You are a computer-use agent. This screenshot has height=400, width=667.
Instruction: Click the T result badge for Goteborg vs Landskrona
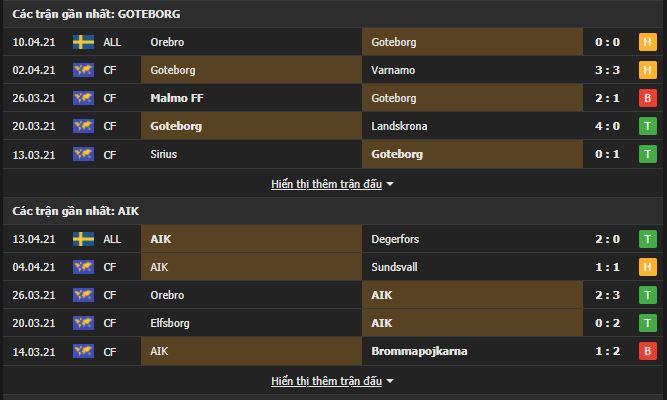tap(646, 127)
